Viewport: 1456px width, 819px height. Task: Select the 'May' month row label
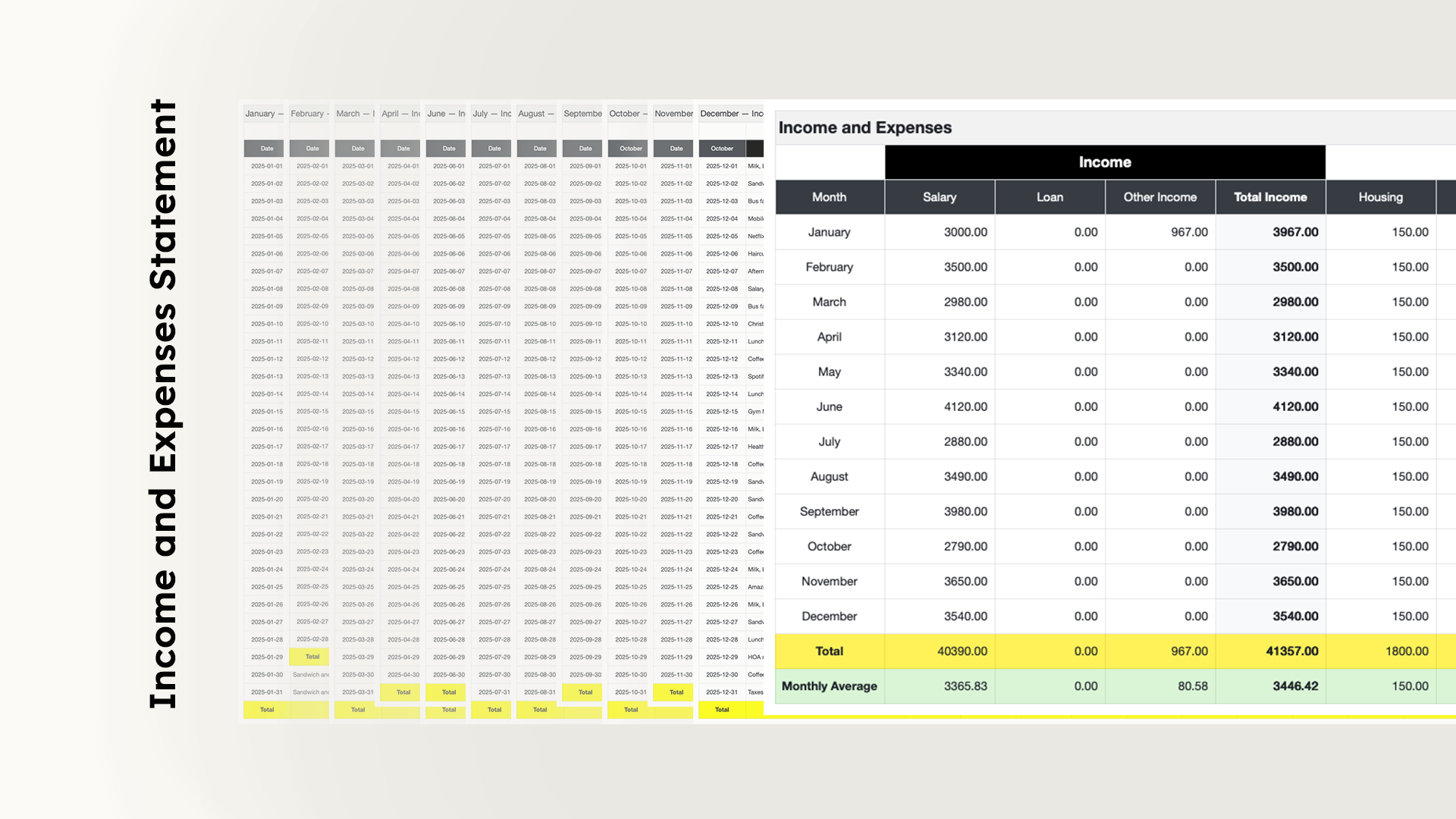830,372
